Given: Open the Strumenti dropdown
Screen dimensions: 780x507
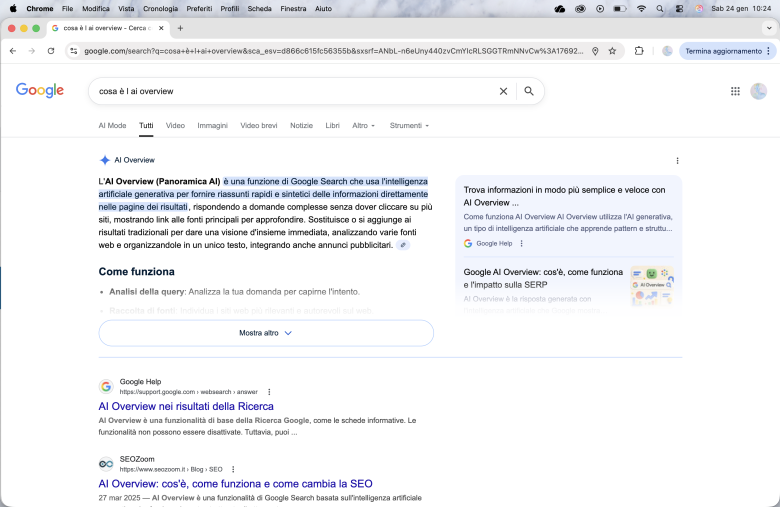Looking at the screenshot, I should 409,126.
